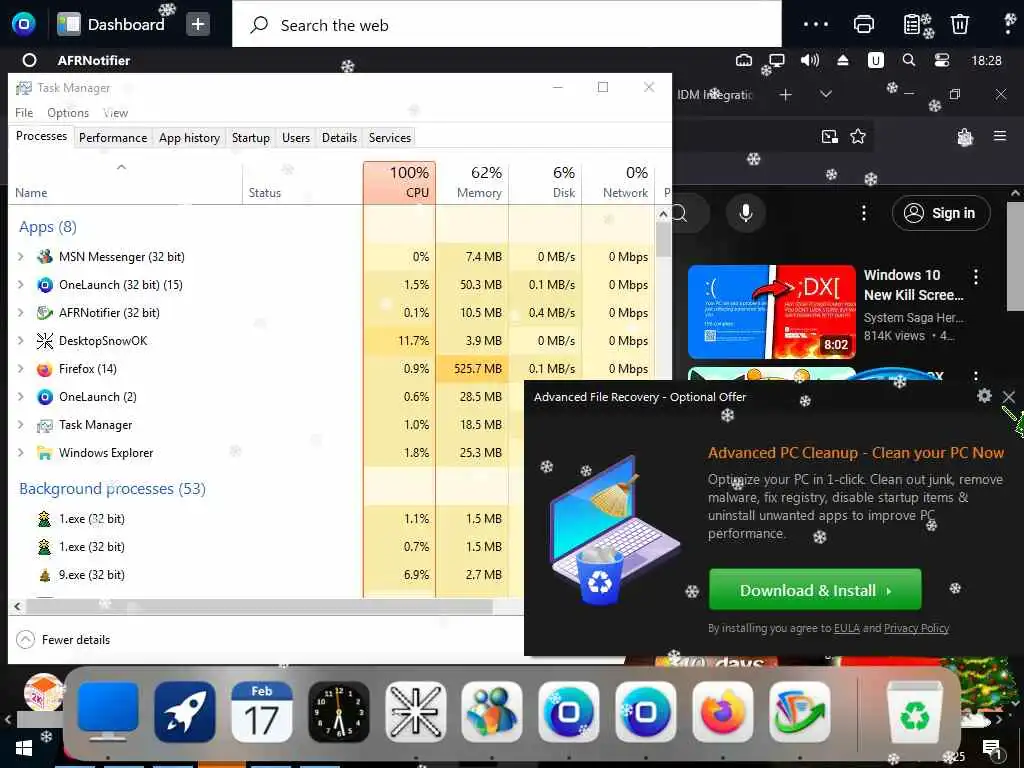Close the Advanced File Recovery offer popup
This screenshot has width=1024, height=768.
(x=1009, y=396)
